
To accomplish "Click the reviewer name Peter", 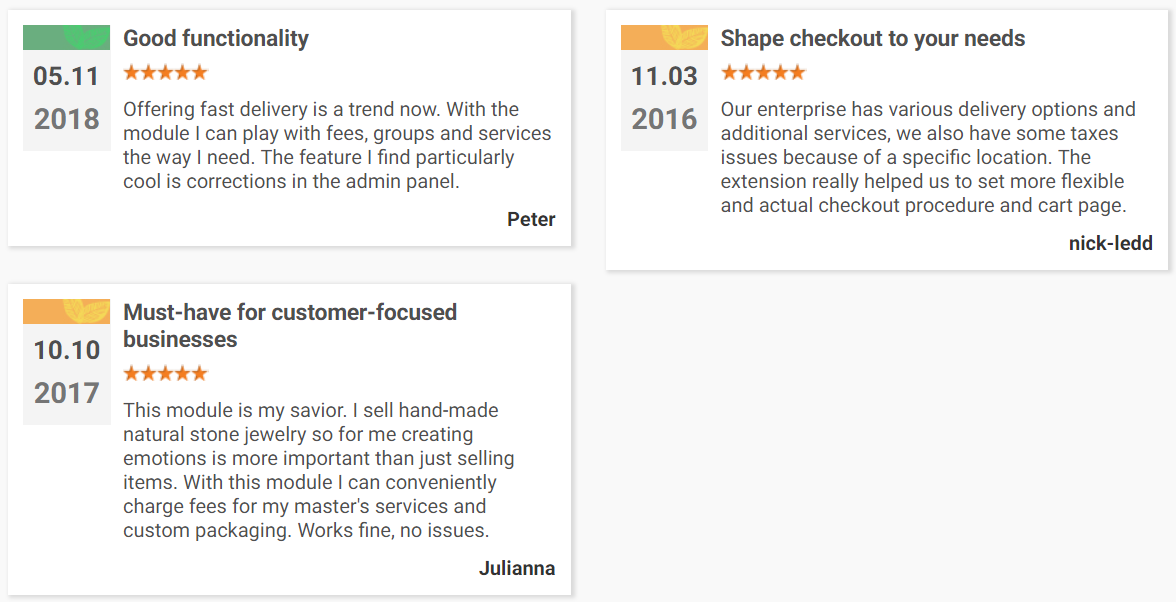I will click(531, 220).
